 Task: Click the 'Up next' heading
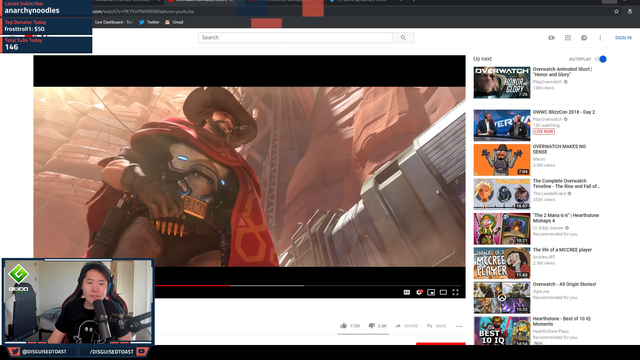482,59
